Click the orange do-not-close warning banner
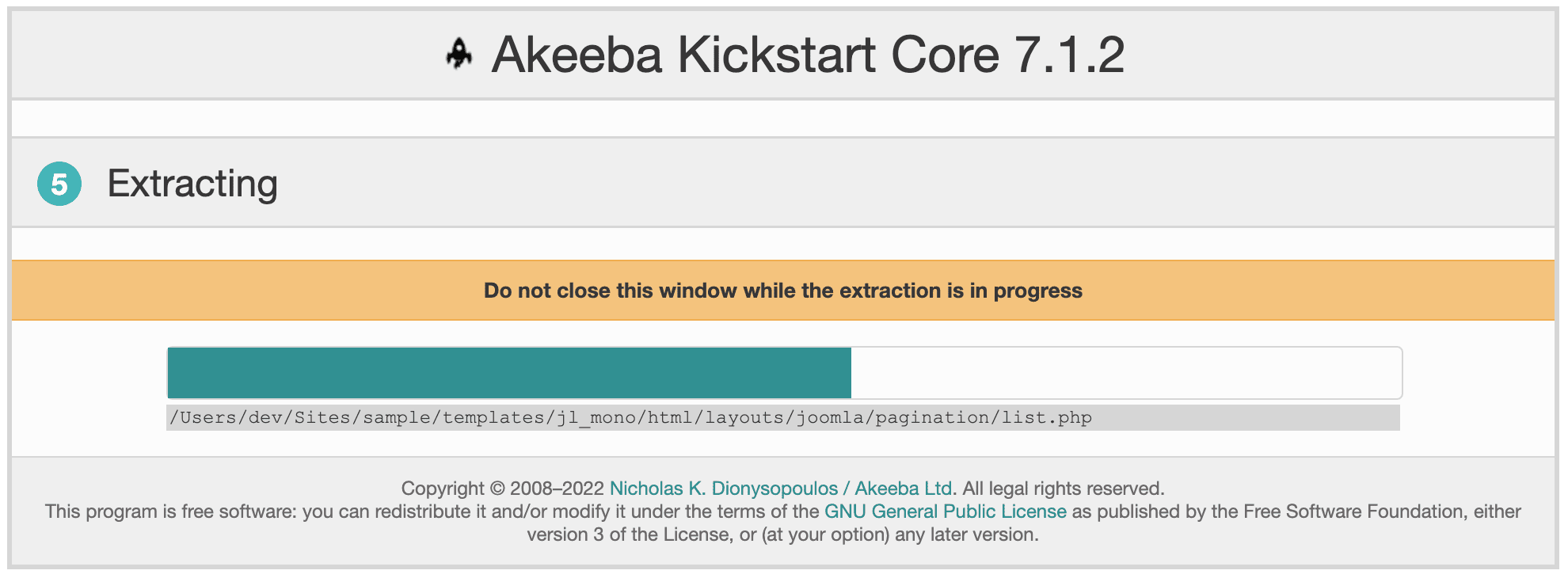The height and width of the screenshot is (578, 1568). pyautogui.click(x=782, y=291)
